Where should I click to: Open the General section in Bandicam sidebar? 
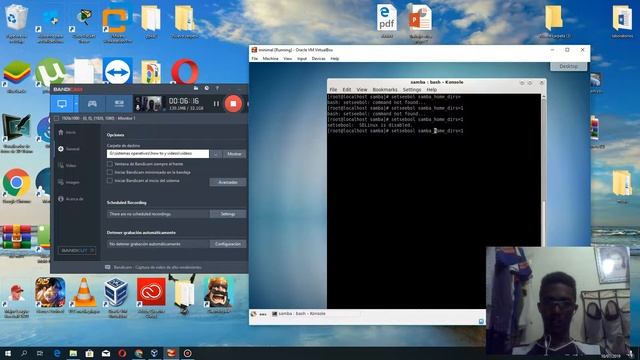pyautogui.click(x=69, y=149)
